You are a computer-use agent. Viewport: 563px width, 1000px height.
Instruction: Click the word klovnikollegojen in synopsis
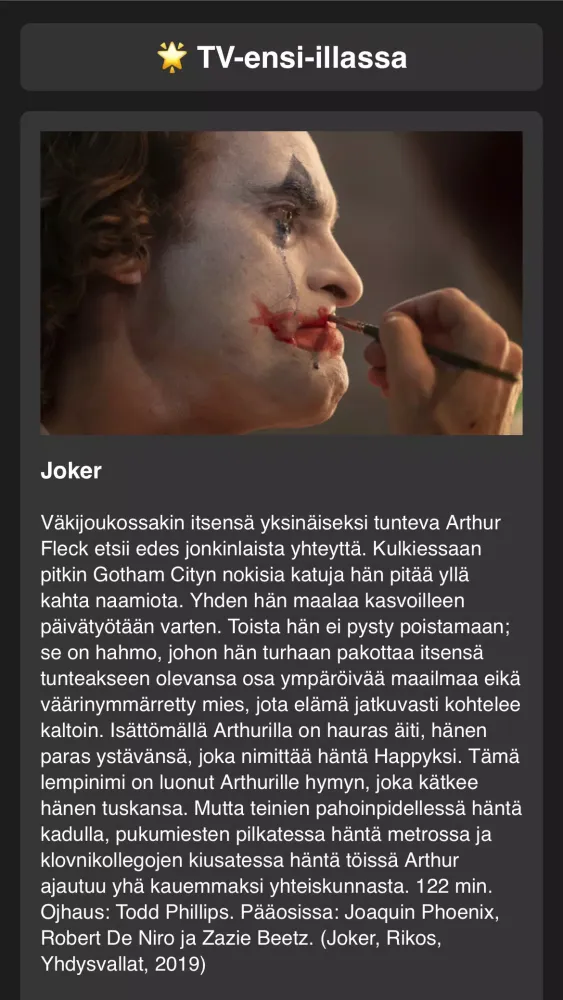pos(110,861)
